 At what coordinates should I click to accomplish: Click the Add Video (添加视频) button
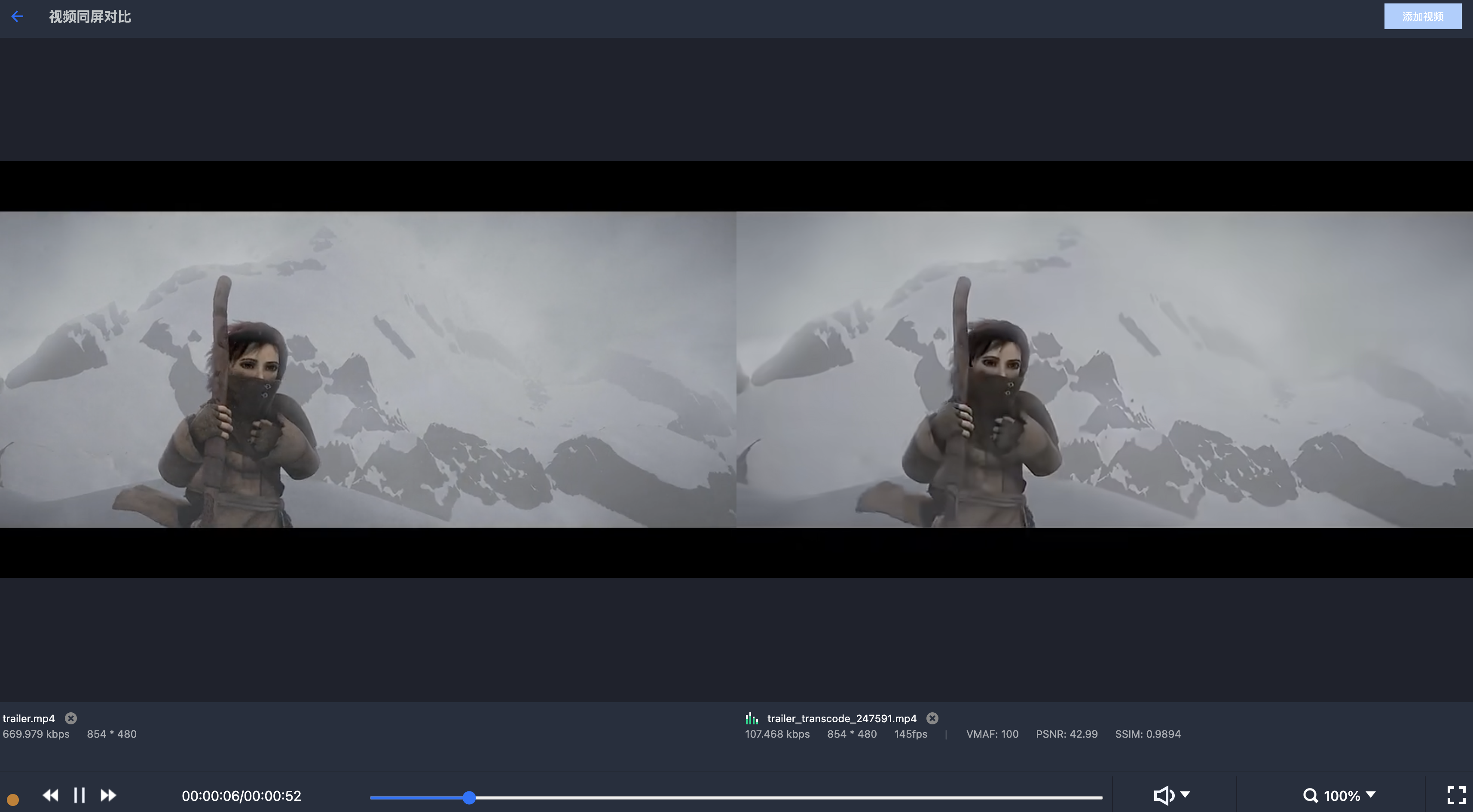pyautogui.click(x=1422, y=17)
